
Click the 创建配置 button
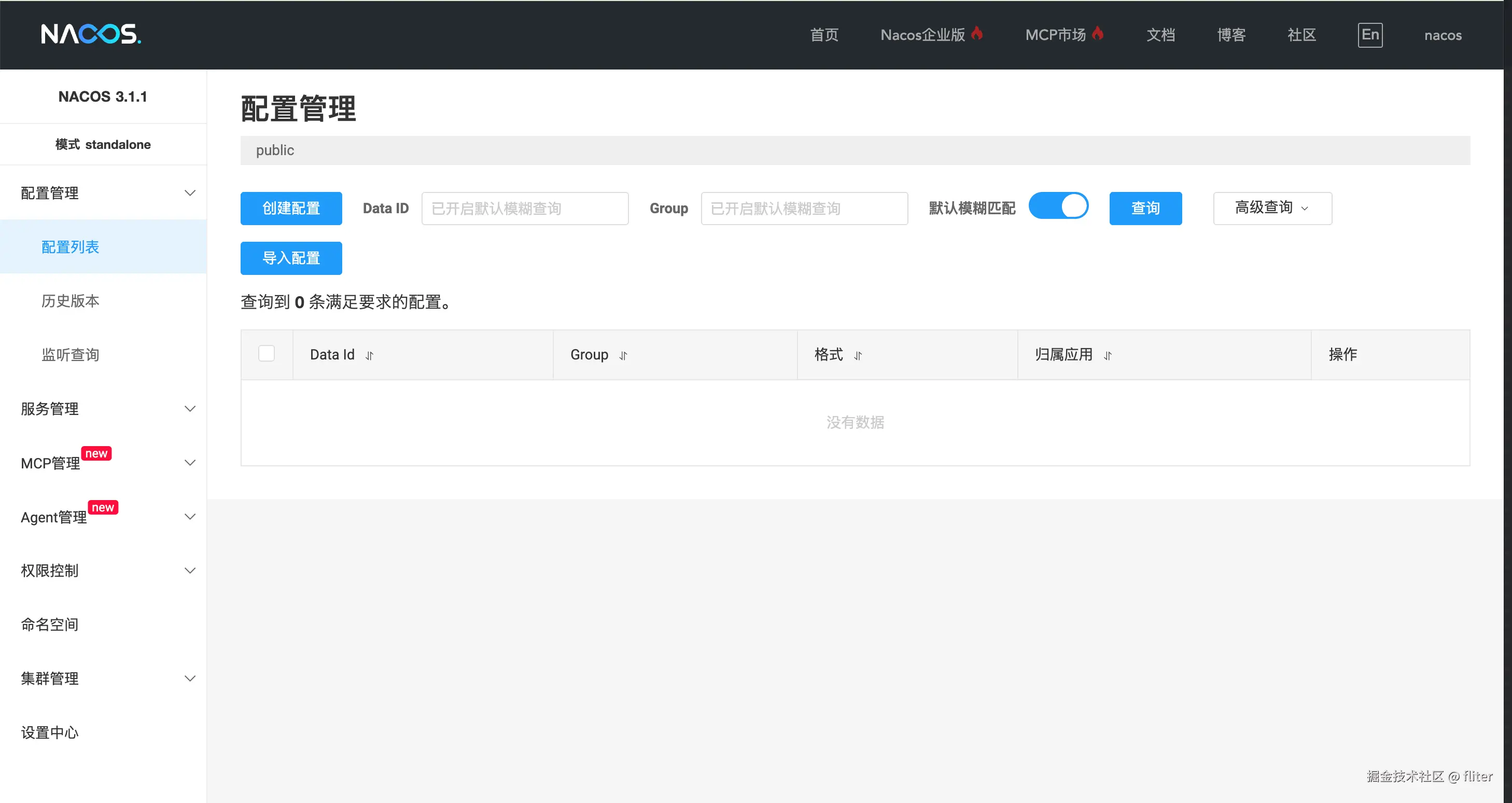click(x=291, y=209)
